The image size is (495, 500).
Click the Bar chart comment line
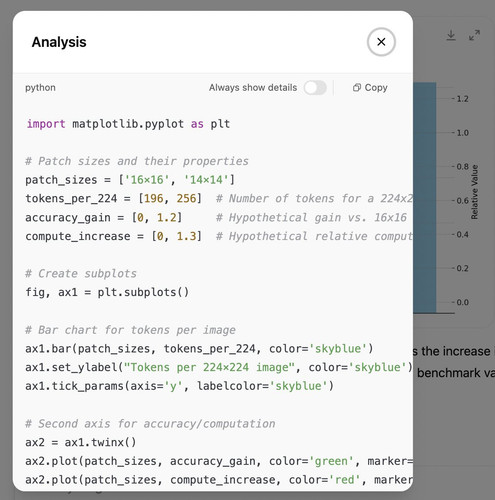(131, 330)
